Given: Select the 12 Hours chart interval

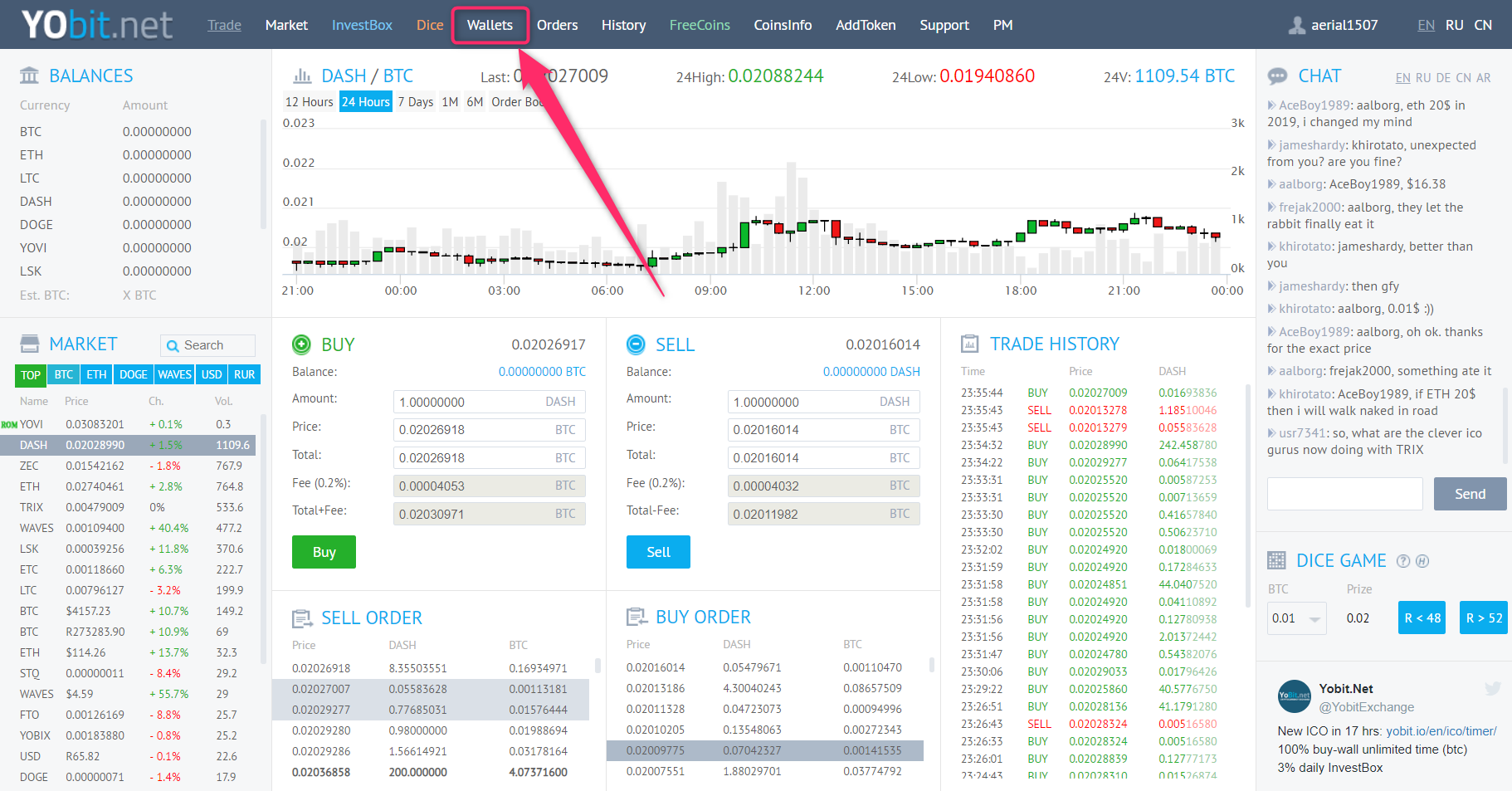Looking at the screenshot, I should tap(309, 102).
